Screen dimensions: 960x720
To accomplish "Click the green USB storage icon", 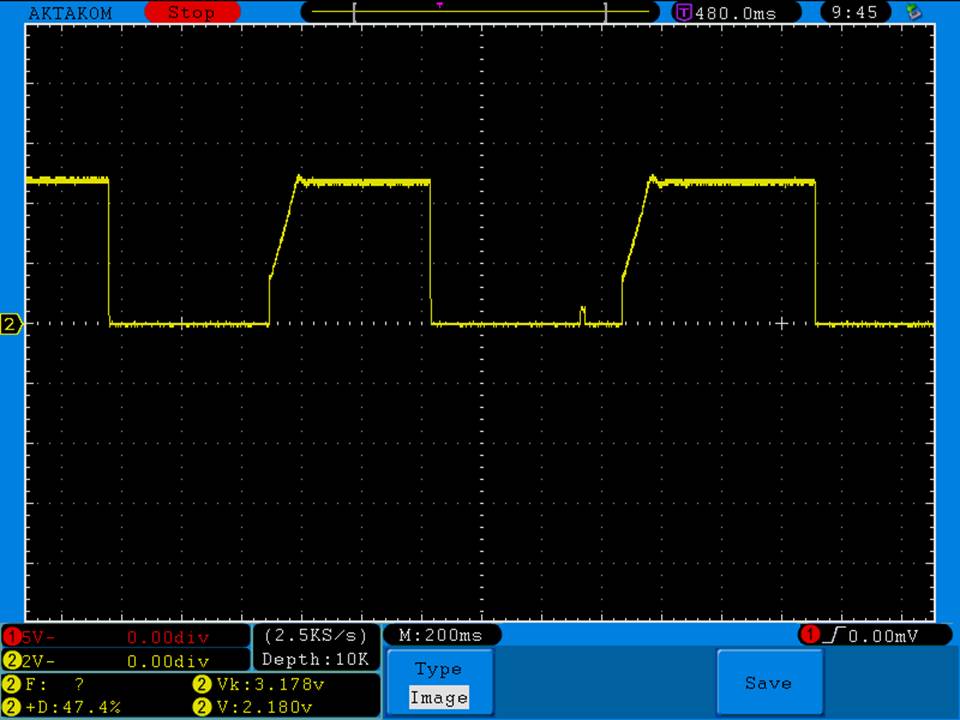I will pyautogui.click(x=912, y=12).
